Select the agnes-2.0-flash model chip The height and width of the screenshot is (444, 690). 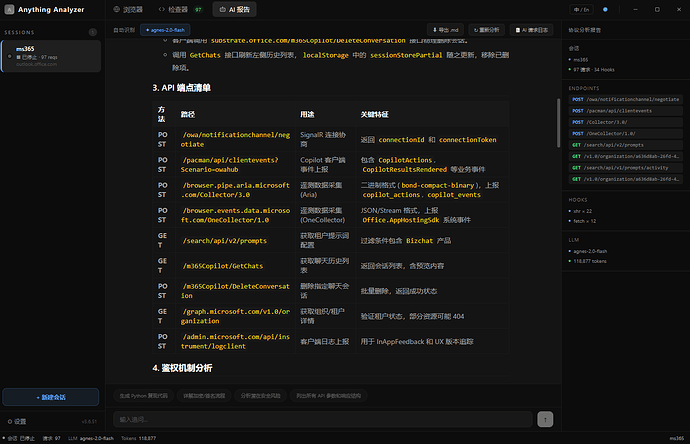pos(165,30)
